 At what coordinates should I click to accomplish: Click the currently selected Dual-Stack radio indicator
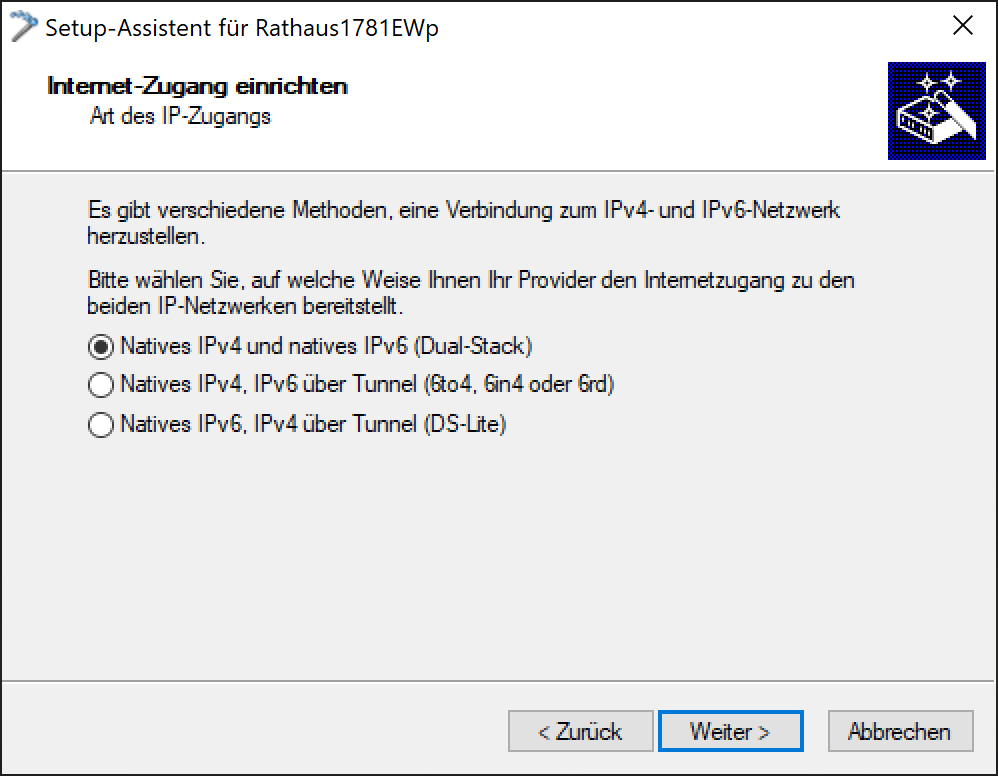(x=100, y=345)
